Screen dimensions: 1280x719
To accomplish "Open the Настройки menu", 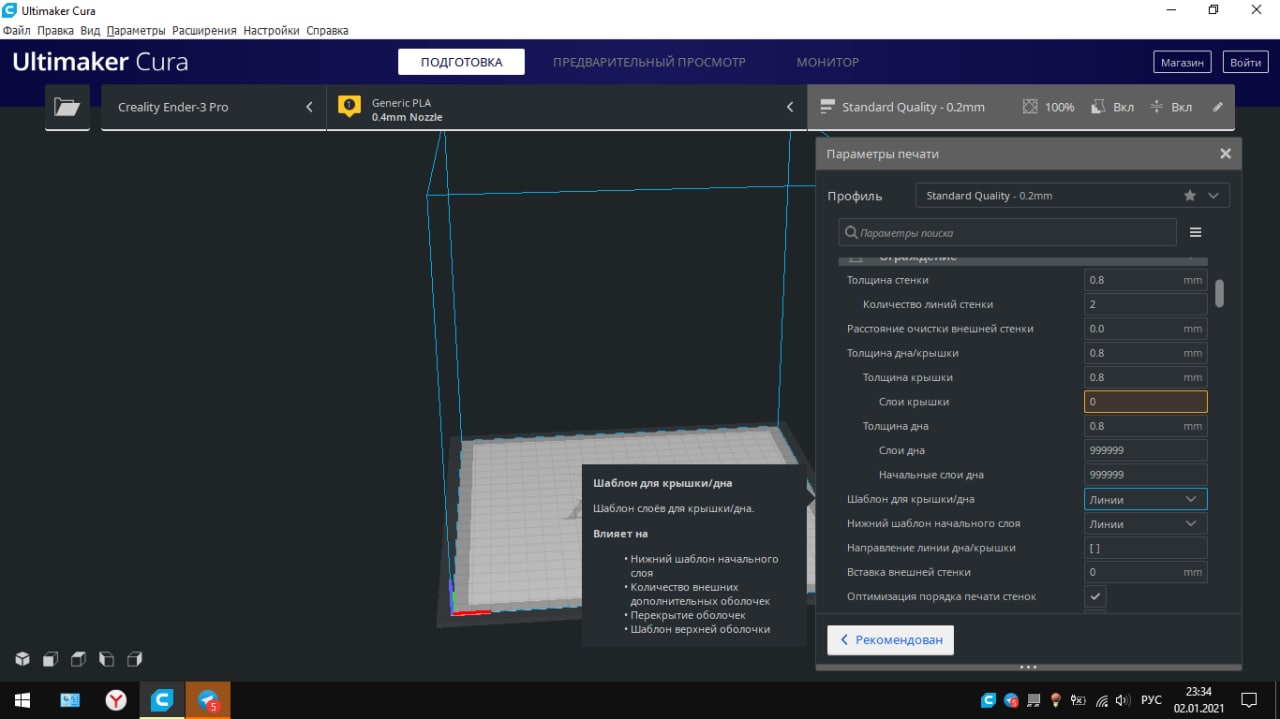I will [x=272, y=31].
